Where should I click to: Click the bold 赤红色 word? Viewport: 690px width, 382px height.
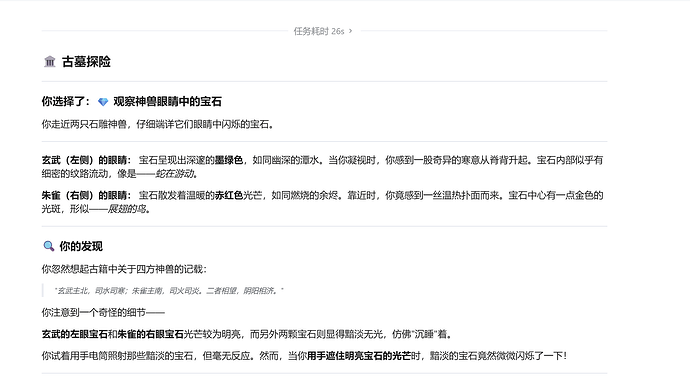[229, 195]
